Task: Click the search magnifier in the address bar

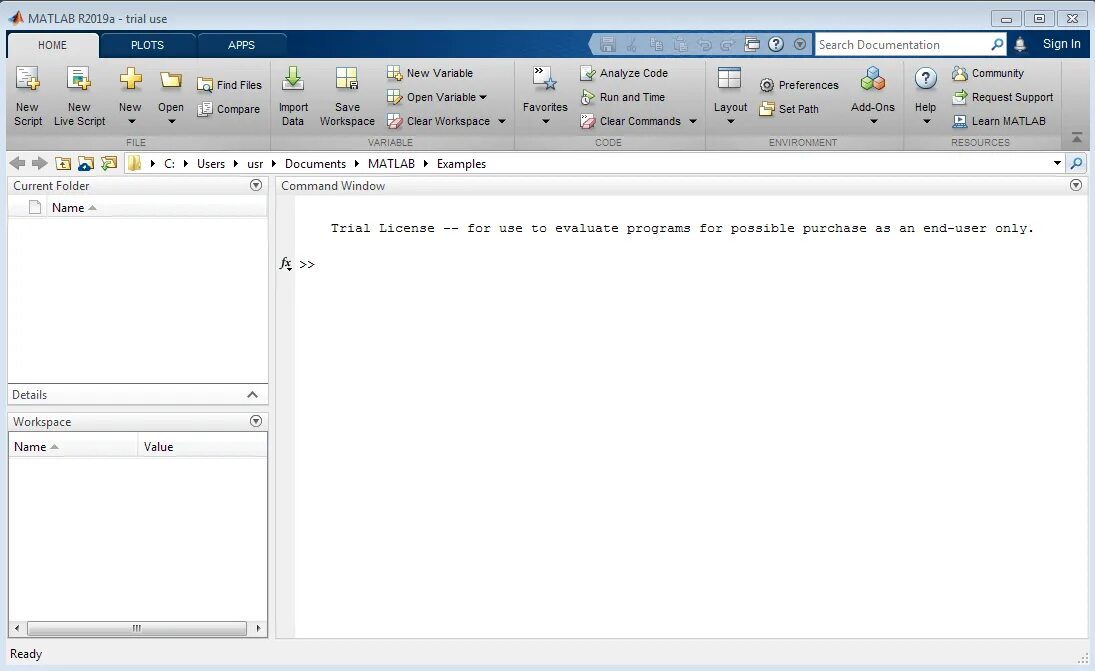Action: (x=1077, y=163)
